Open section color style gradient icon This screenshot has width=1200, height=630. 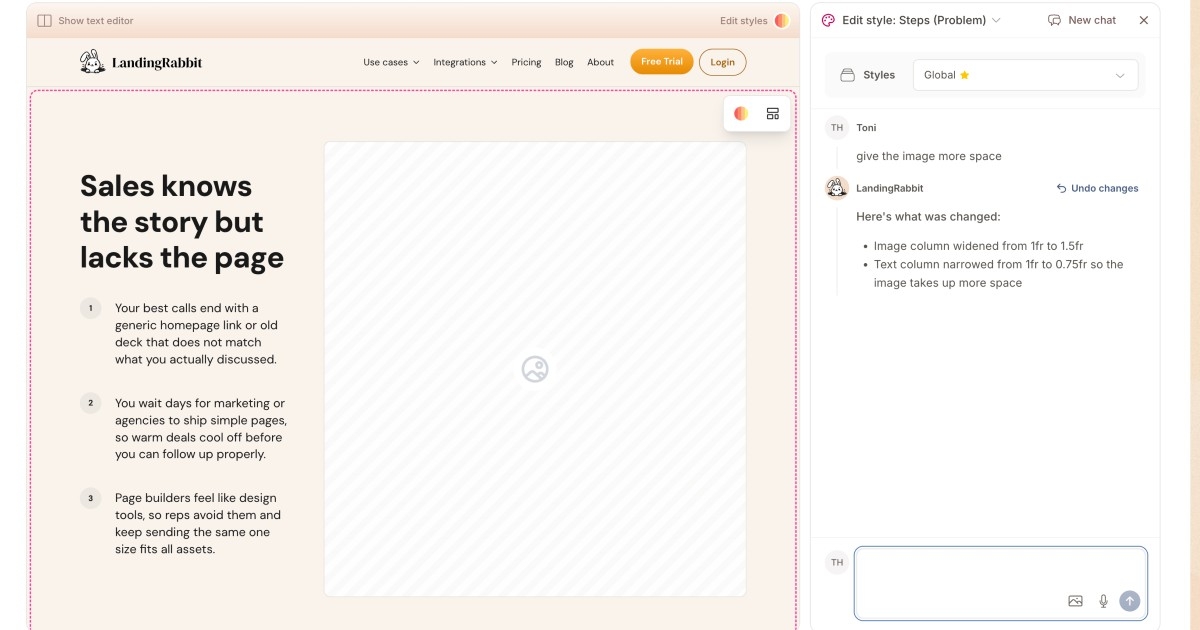pos(741,114)
